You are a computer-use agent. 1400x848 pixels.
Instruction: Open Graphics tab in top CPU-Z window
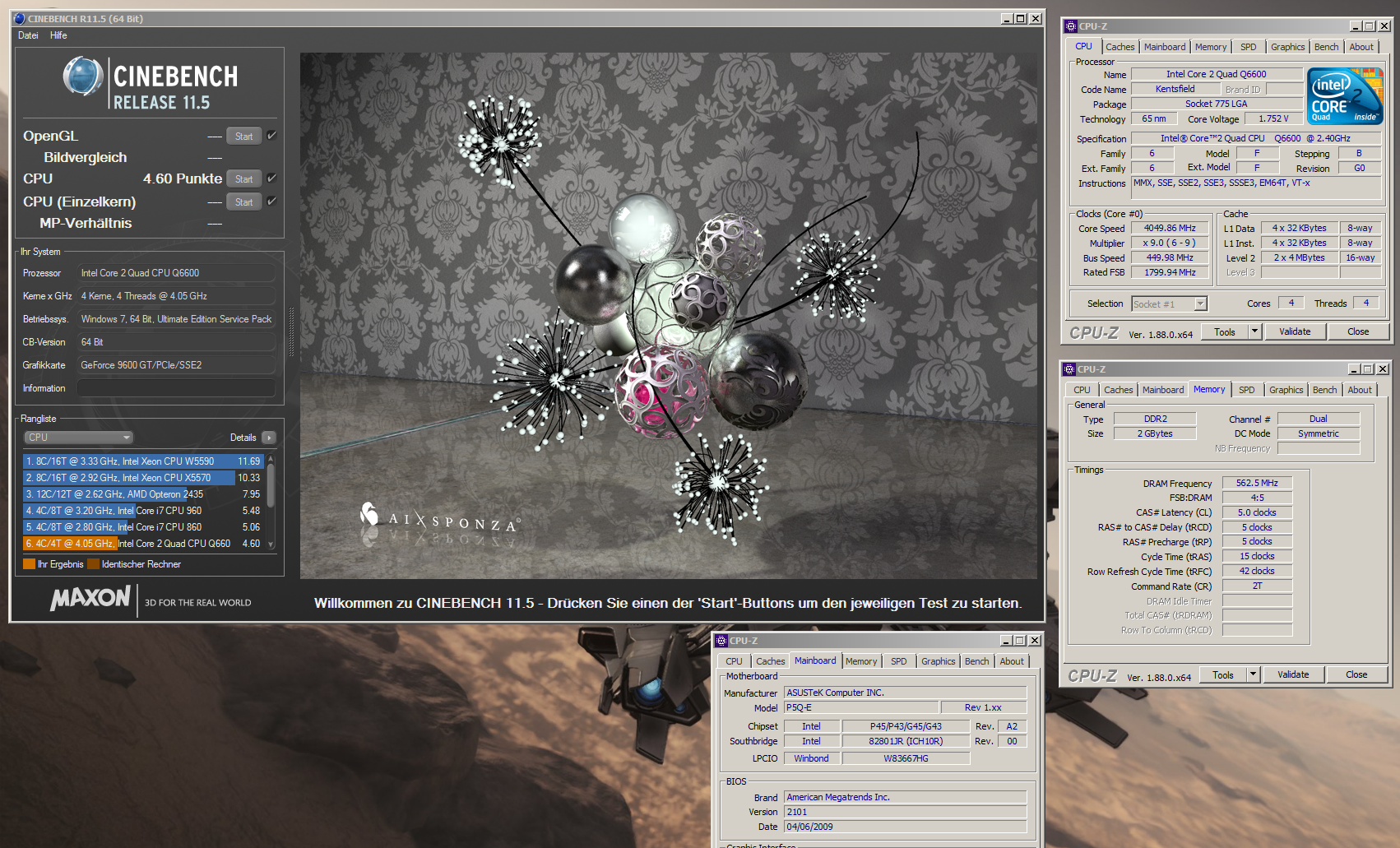[1287, 47]
